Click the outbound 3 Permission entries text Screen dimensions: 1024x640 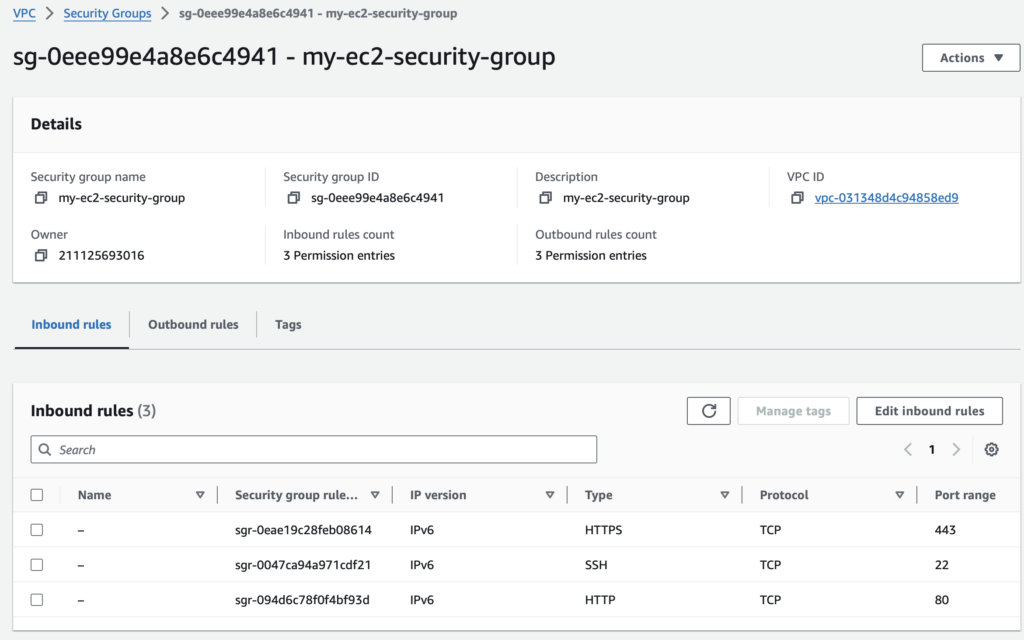591,255
